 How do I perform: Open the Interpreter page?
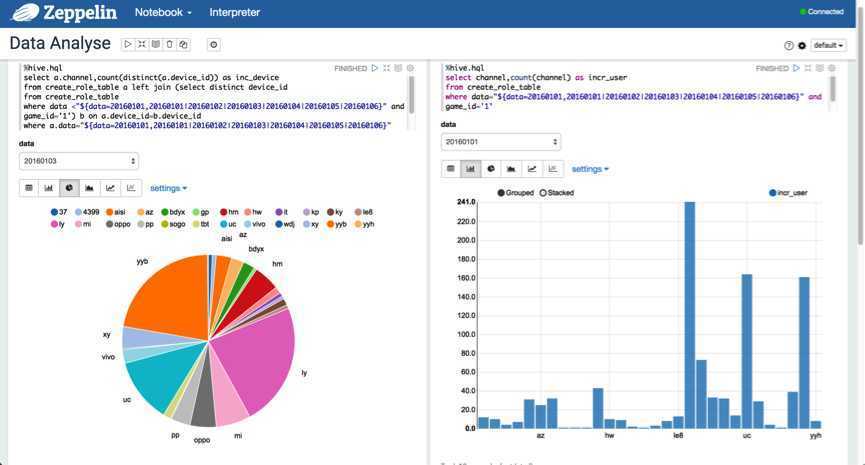[234, 12]
